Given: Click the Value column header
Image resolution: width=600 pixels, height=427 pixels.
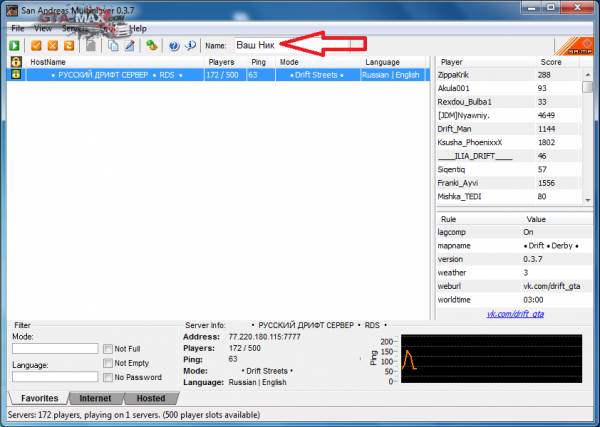Looking at the screenshot, I should (x=556, y=219).
